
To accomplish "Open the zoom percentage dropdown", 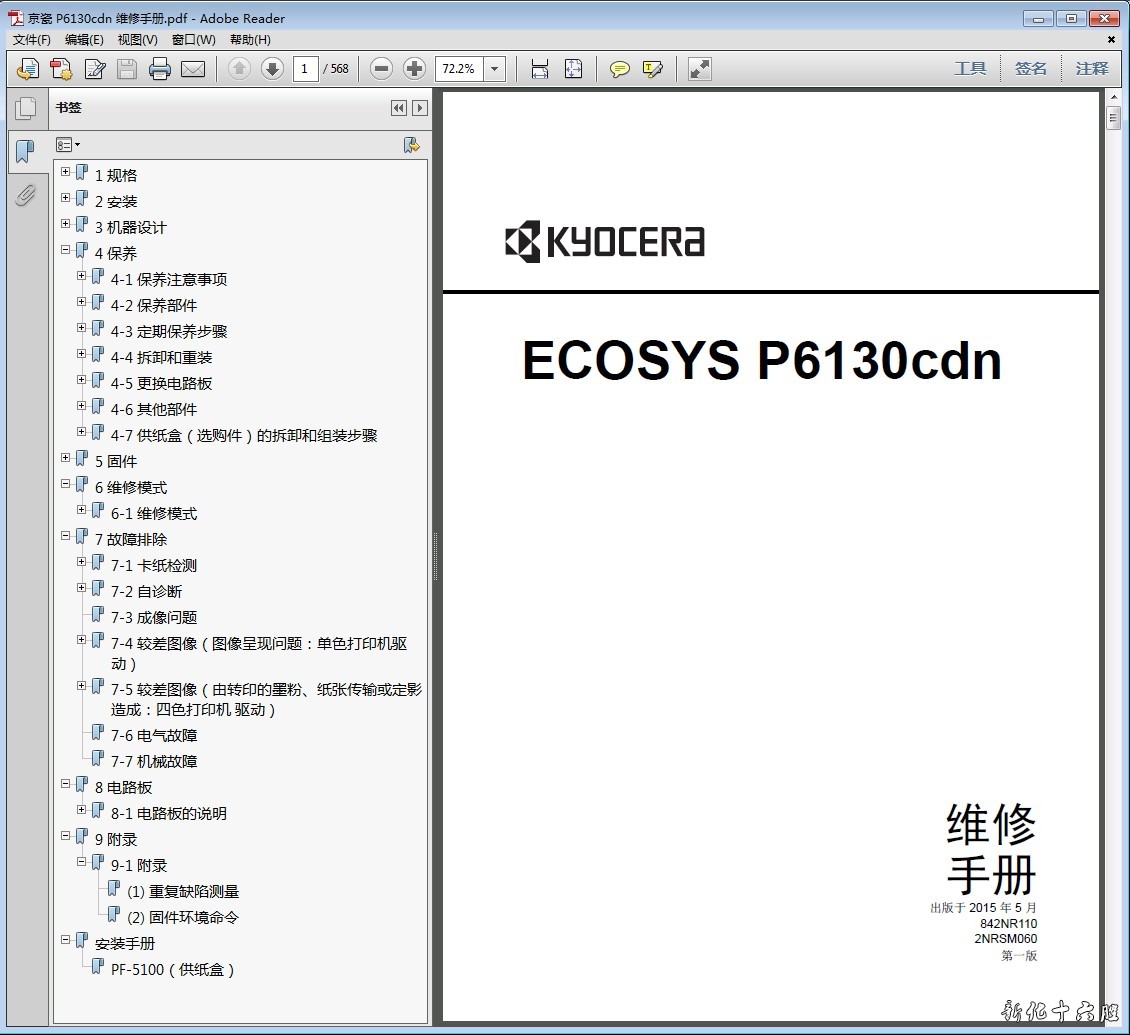I will pyautogui.click(x=495, y=69).
